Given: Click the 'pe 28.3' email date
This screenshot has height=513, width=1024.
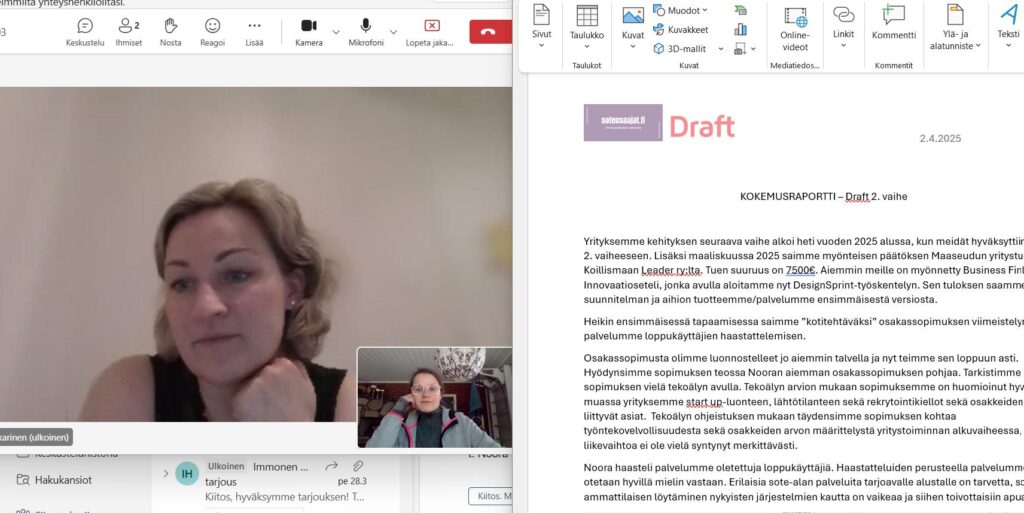Looking at the screenshot, I should [x=352, y=482].
